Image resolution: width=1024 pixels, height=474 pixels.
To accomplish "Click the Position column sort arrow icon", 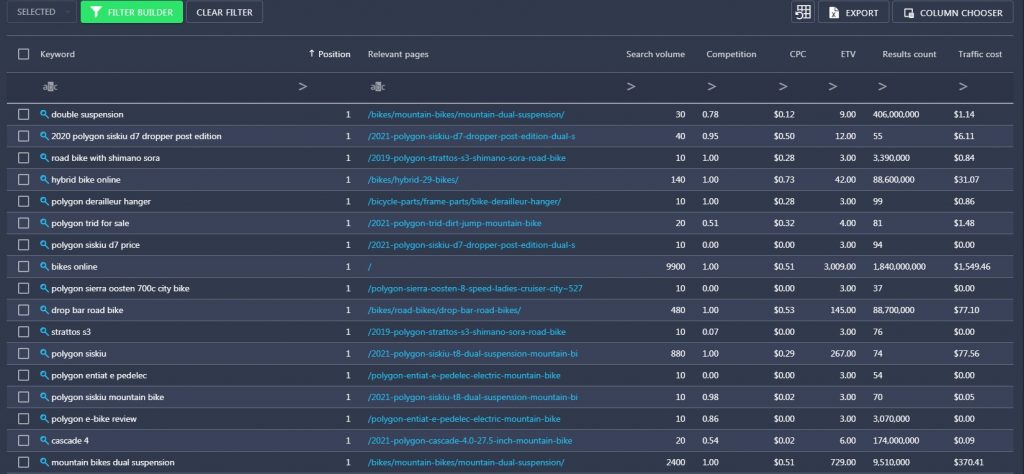I will [x=312, y=54].
